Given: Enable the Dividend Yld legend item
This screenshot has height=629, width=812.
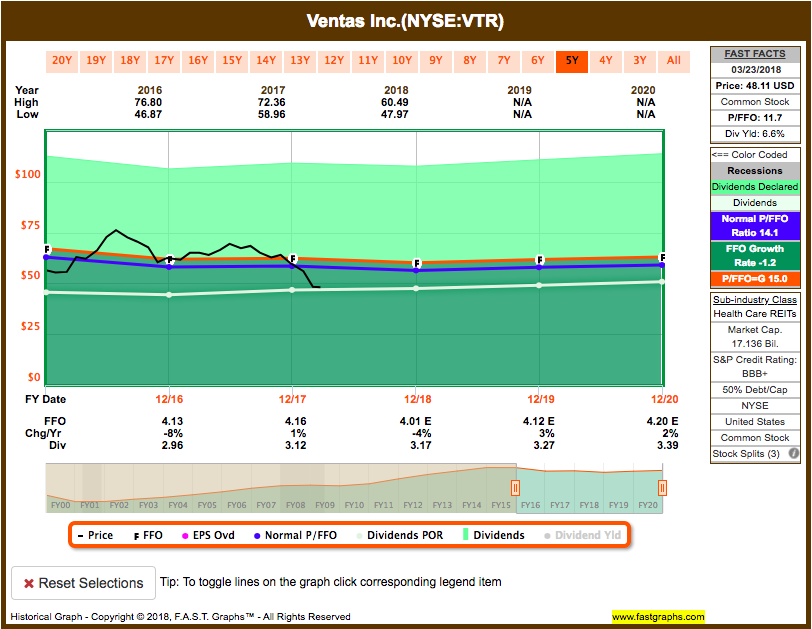Looking at the screenshot, I should point(583,535).
